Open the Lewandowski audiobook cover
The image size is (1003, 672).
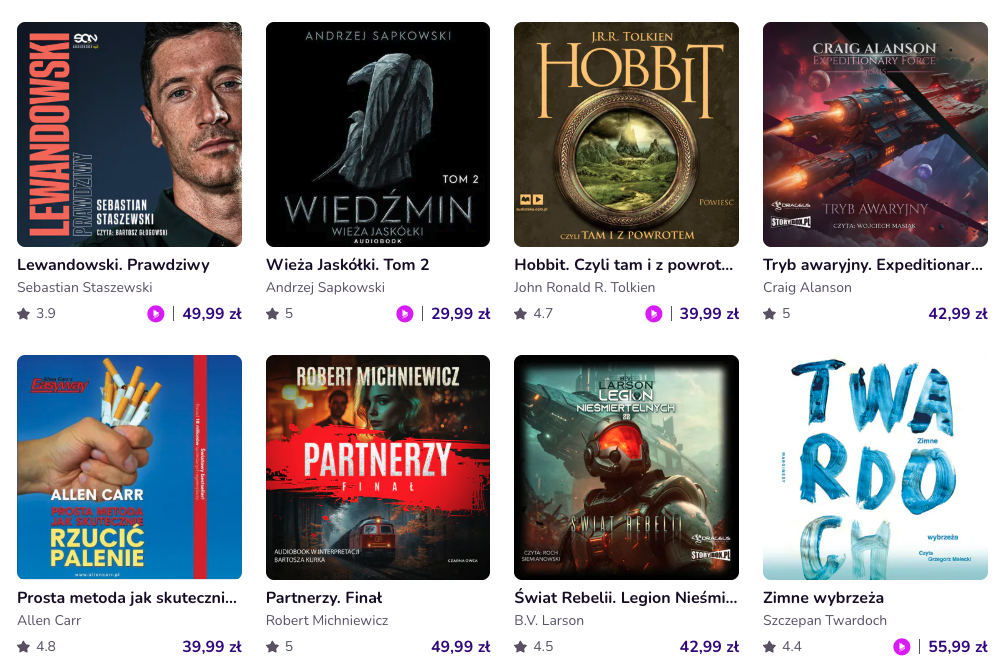(130, 135)
